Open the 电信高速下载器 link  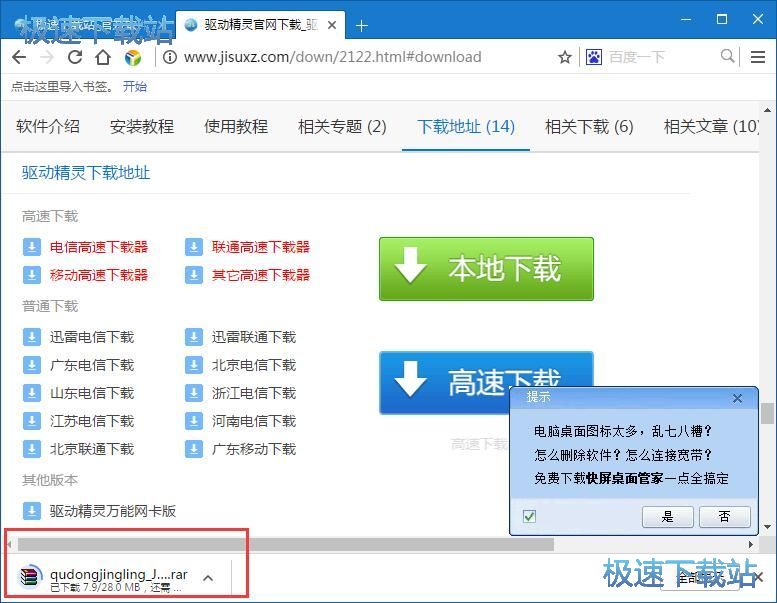[99, 247]
